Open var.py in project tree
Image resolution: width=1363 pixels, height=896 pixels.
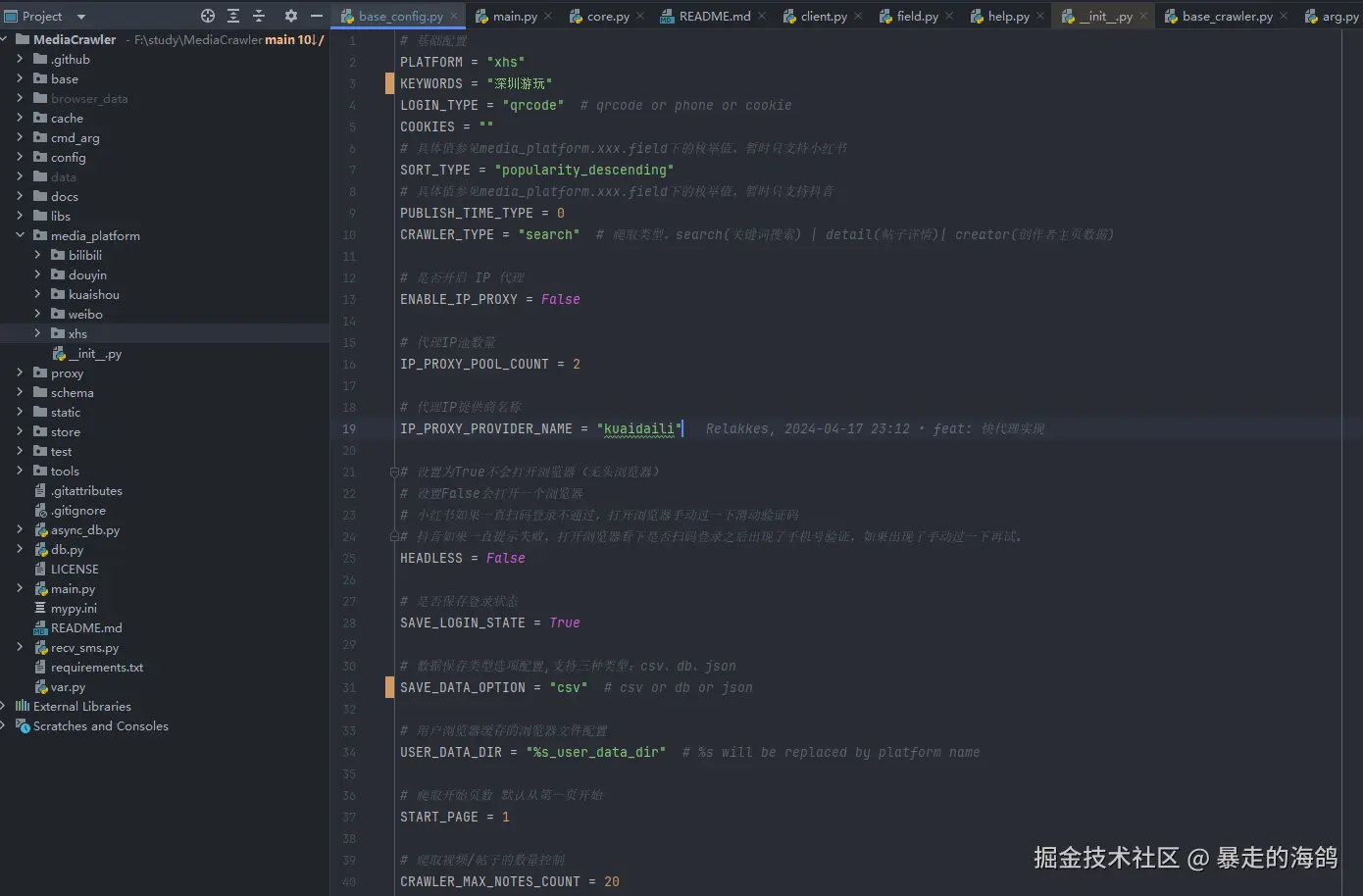[68, 686]
